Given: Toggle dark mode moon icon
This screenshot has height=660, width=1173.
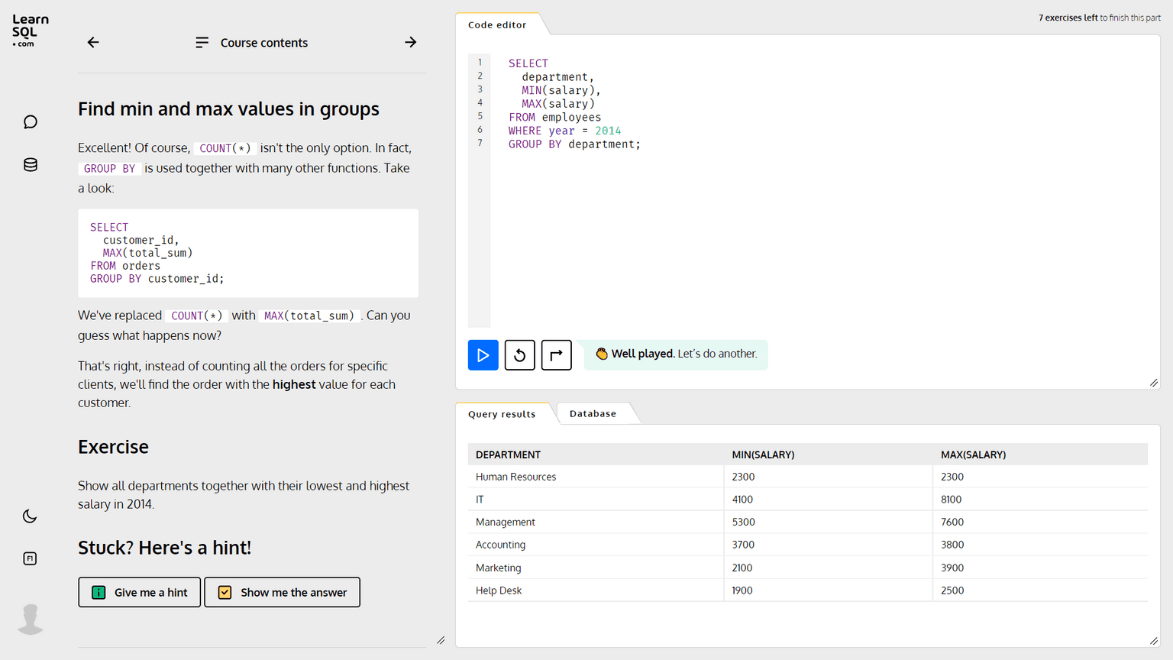Looking at the screenshot, I should coord(30,516).
